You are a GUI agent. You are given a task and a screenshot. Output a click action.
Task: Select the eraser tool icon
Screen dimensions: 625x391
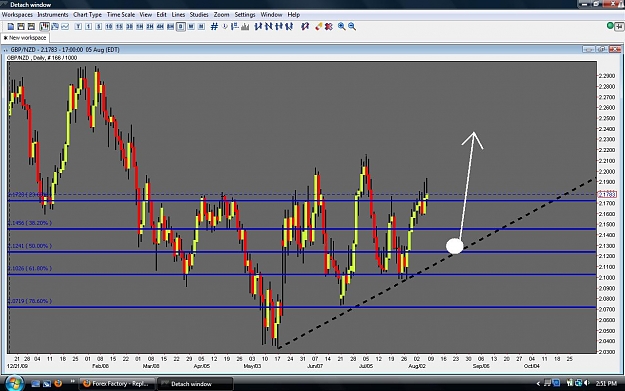(318, 27)
